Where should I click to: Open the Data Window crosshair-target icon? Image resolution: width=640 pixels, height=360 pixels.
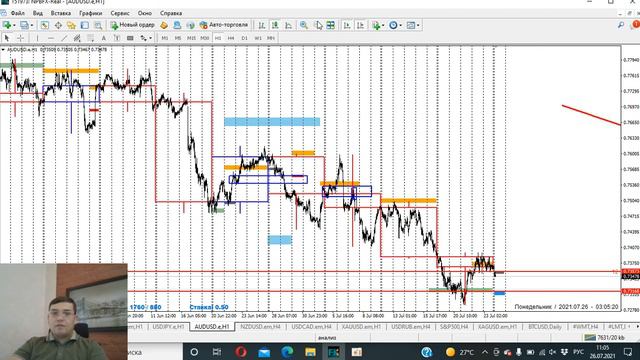[x=58, y=25]
